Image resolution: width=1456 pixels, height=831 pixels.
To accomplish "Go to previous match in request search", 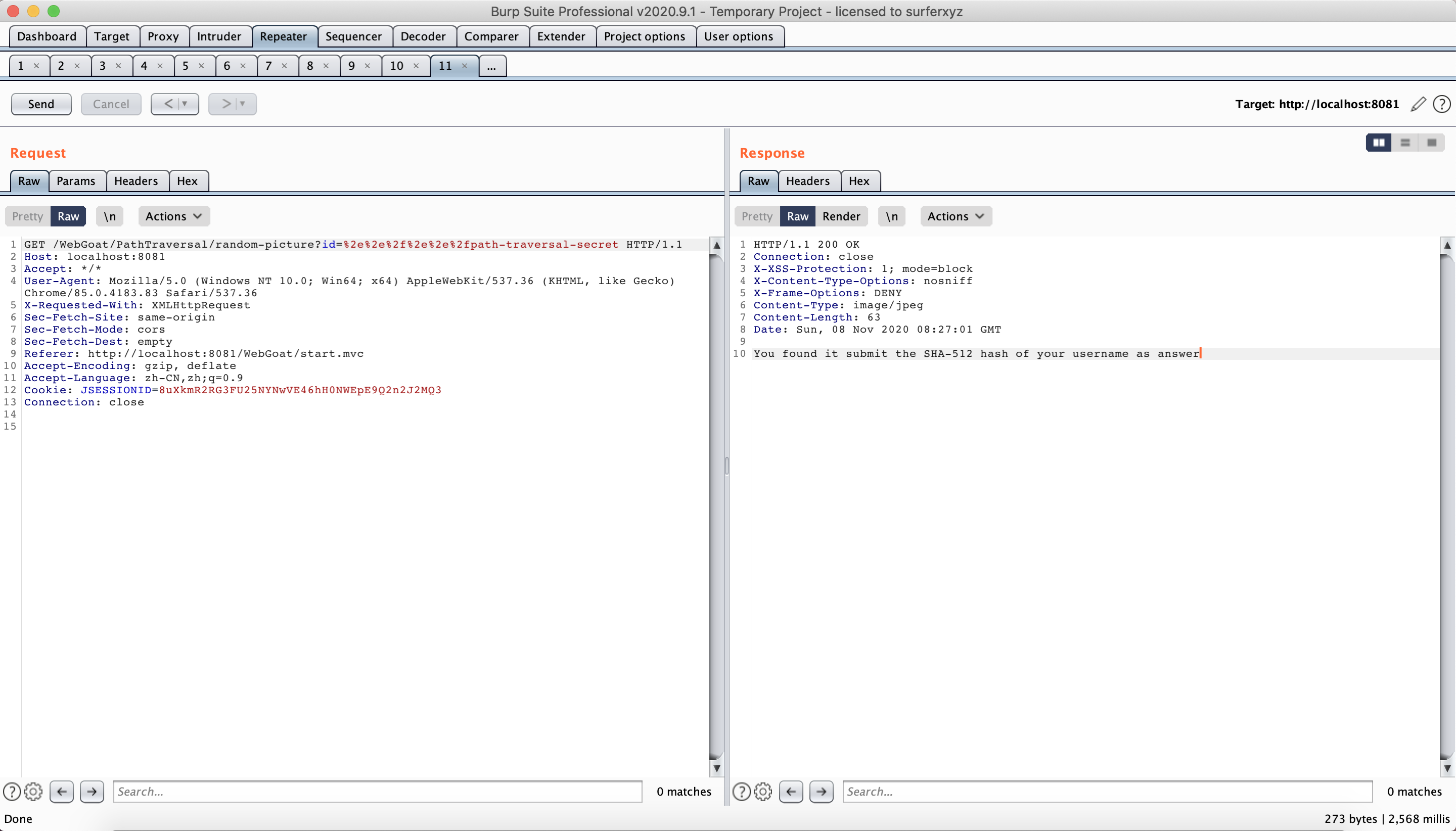I will [62, 792].
